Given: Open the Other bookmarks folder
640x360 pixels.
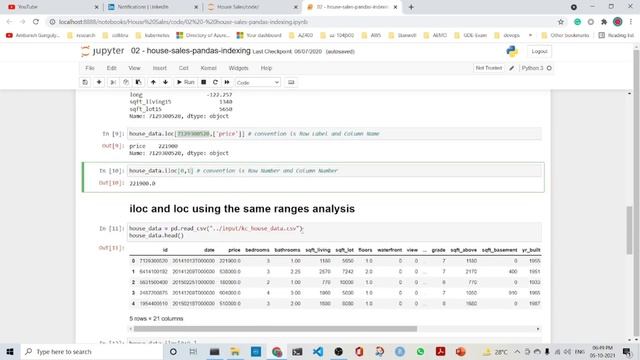Looking at the screenshot, I should pos(565,36).
